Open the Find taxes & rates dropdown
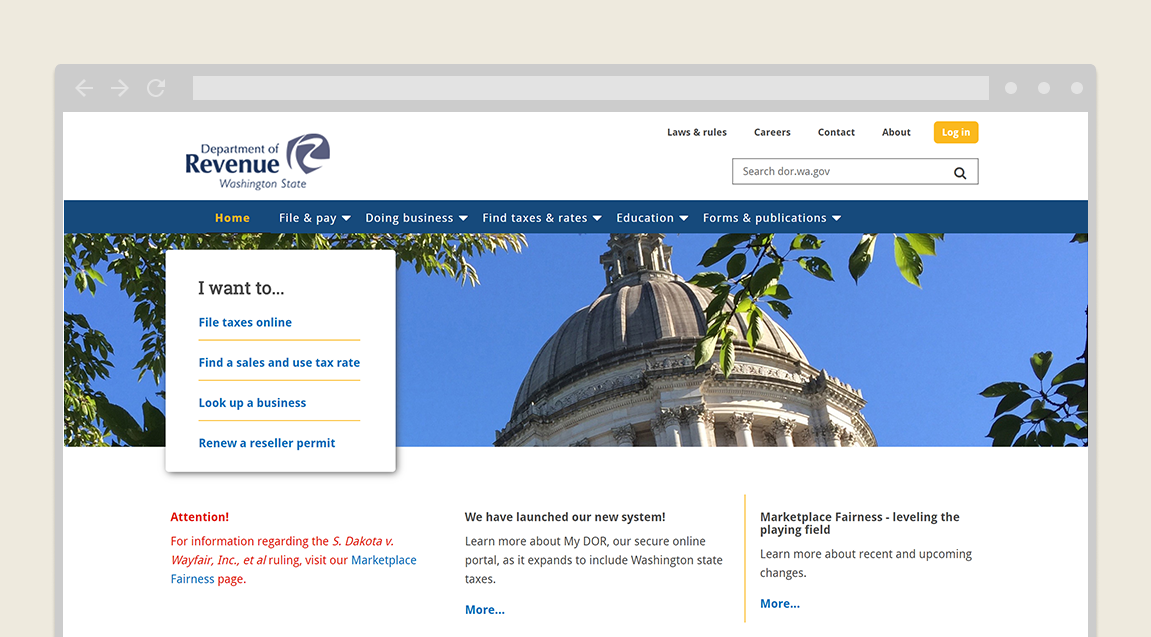 (x=541, y=218)
